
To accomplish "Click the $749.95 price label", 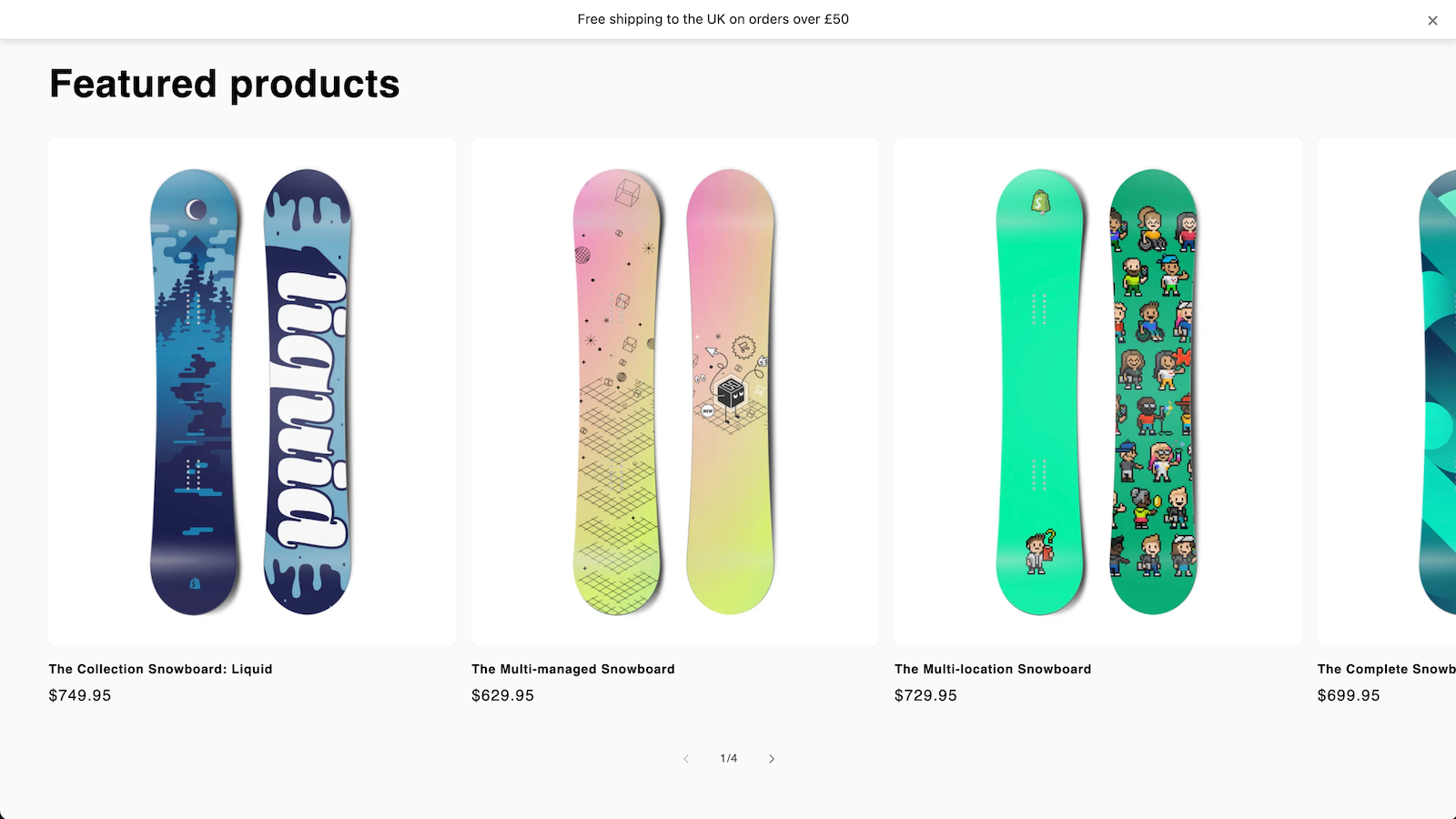I will point(80,695).
